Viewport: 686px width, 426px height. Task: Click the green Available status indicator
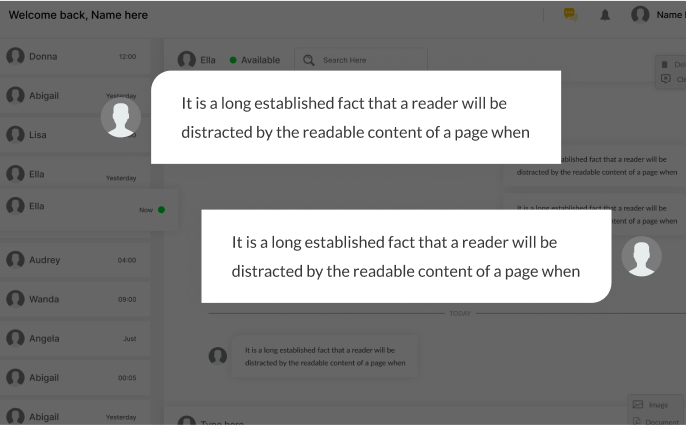coord(233,60)
